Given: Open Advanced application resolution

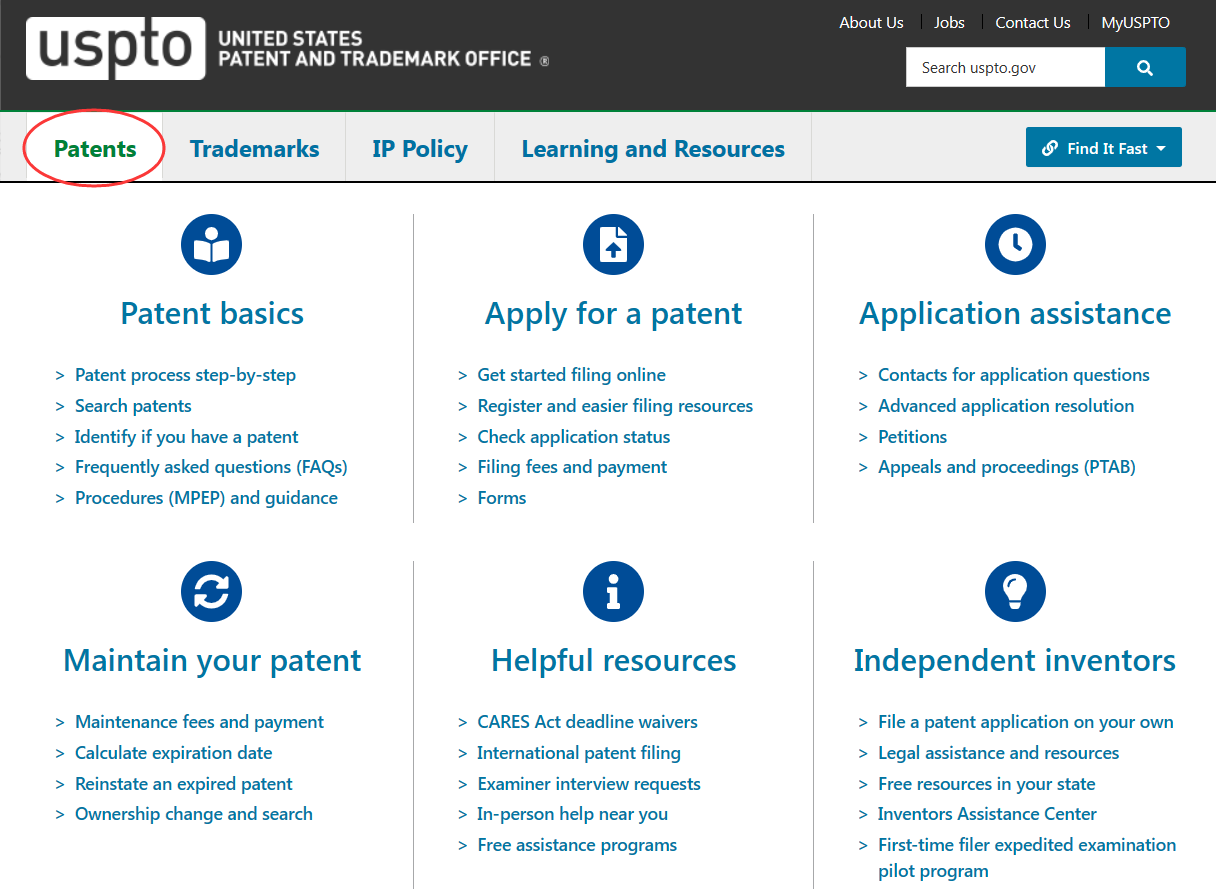Looking at the screenshot, I should 1006,406.
